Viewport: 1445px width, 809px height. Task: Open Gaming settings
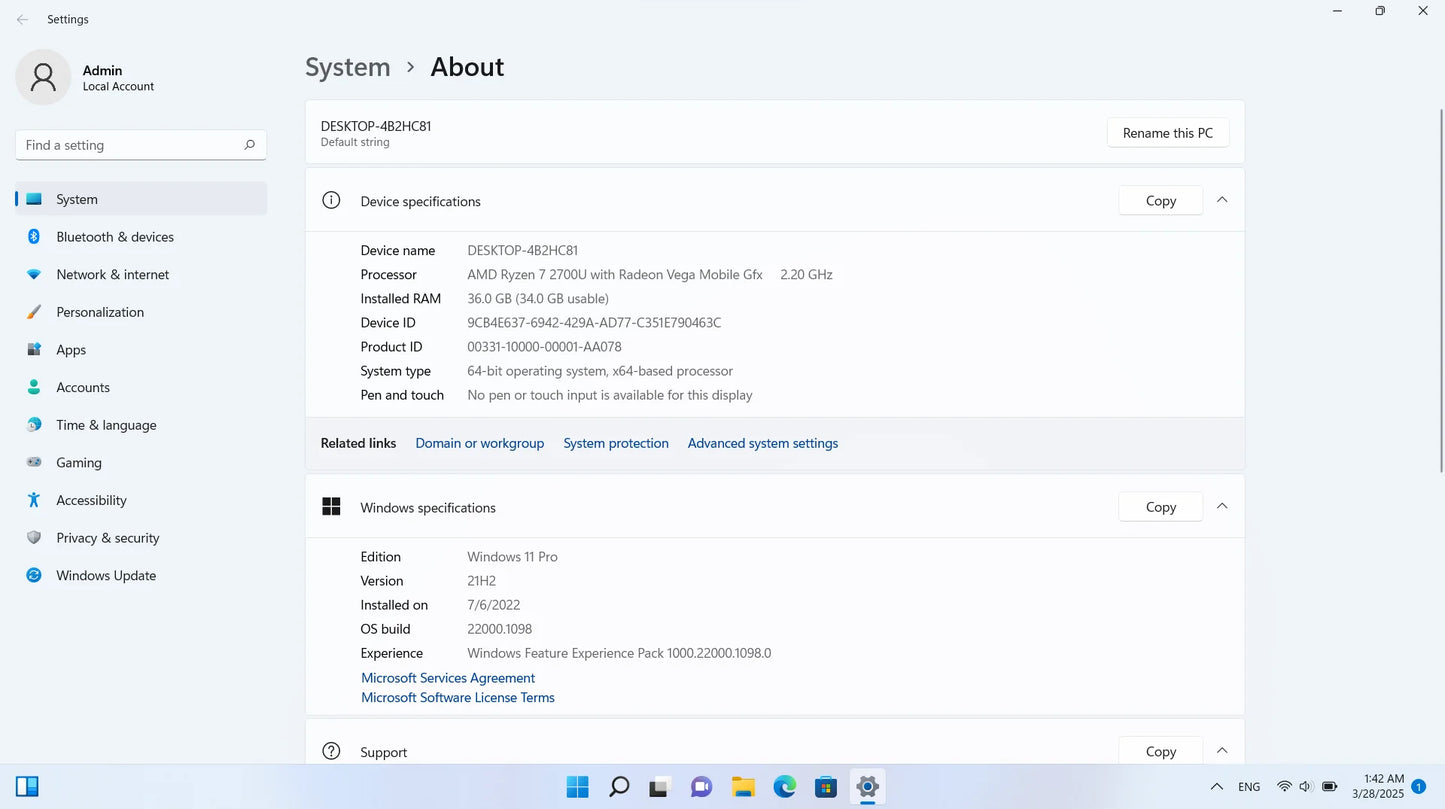tap(77, 462)
